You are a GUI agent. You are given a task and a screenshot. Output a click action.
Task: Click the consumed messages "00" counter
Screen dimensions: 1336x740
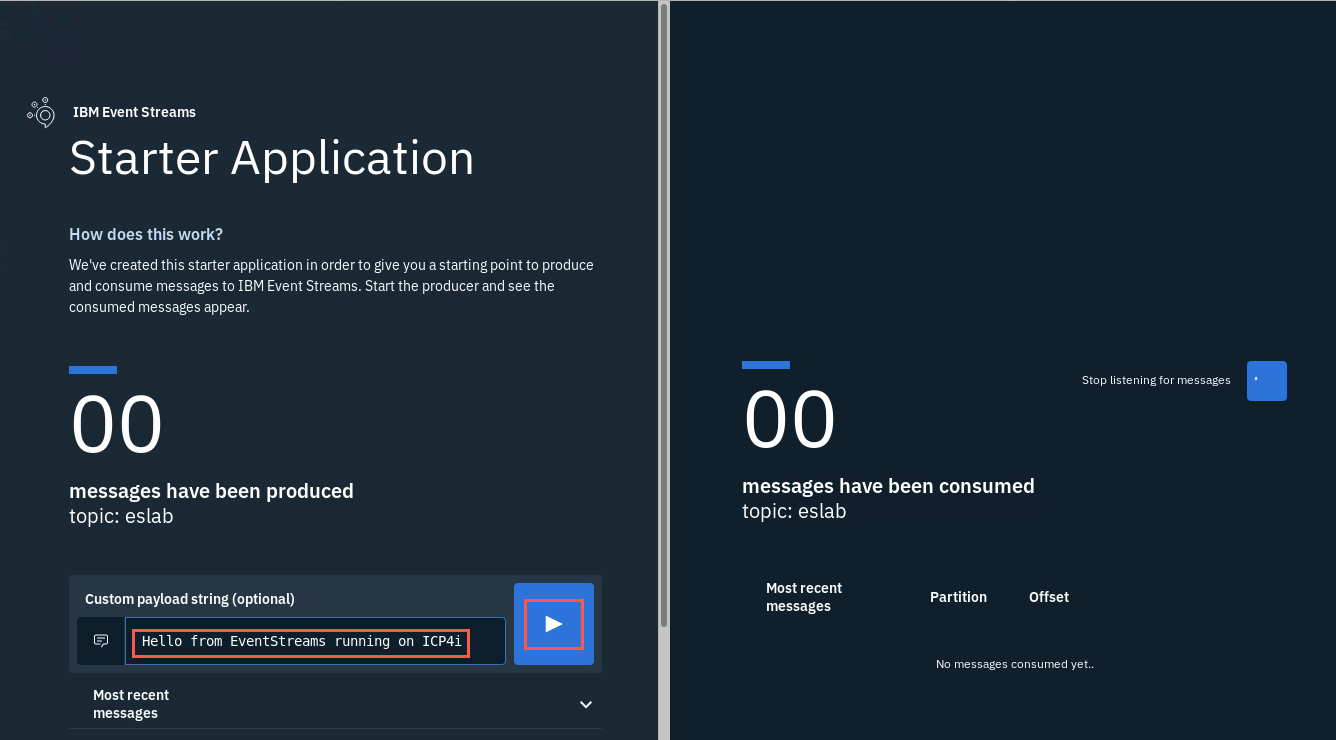pyautogui.click(x=789, y=421)
